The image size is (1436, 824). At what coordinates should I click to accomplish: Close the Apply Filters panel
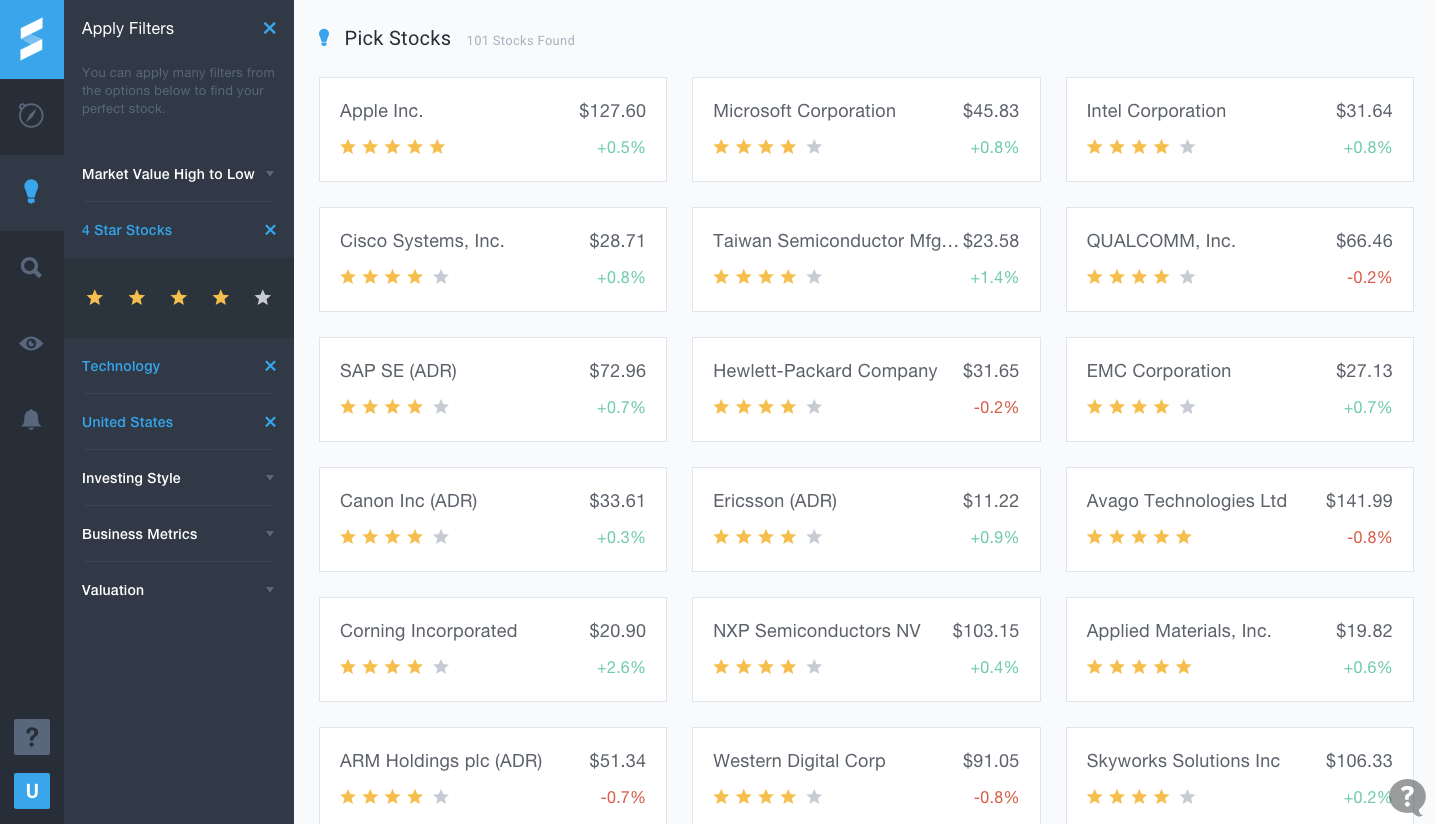(x=270, y=29)
